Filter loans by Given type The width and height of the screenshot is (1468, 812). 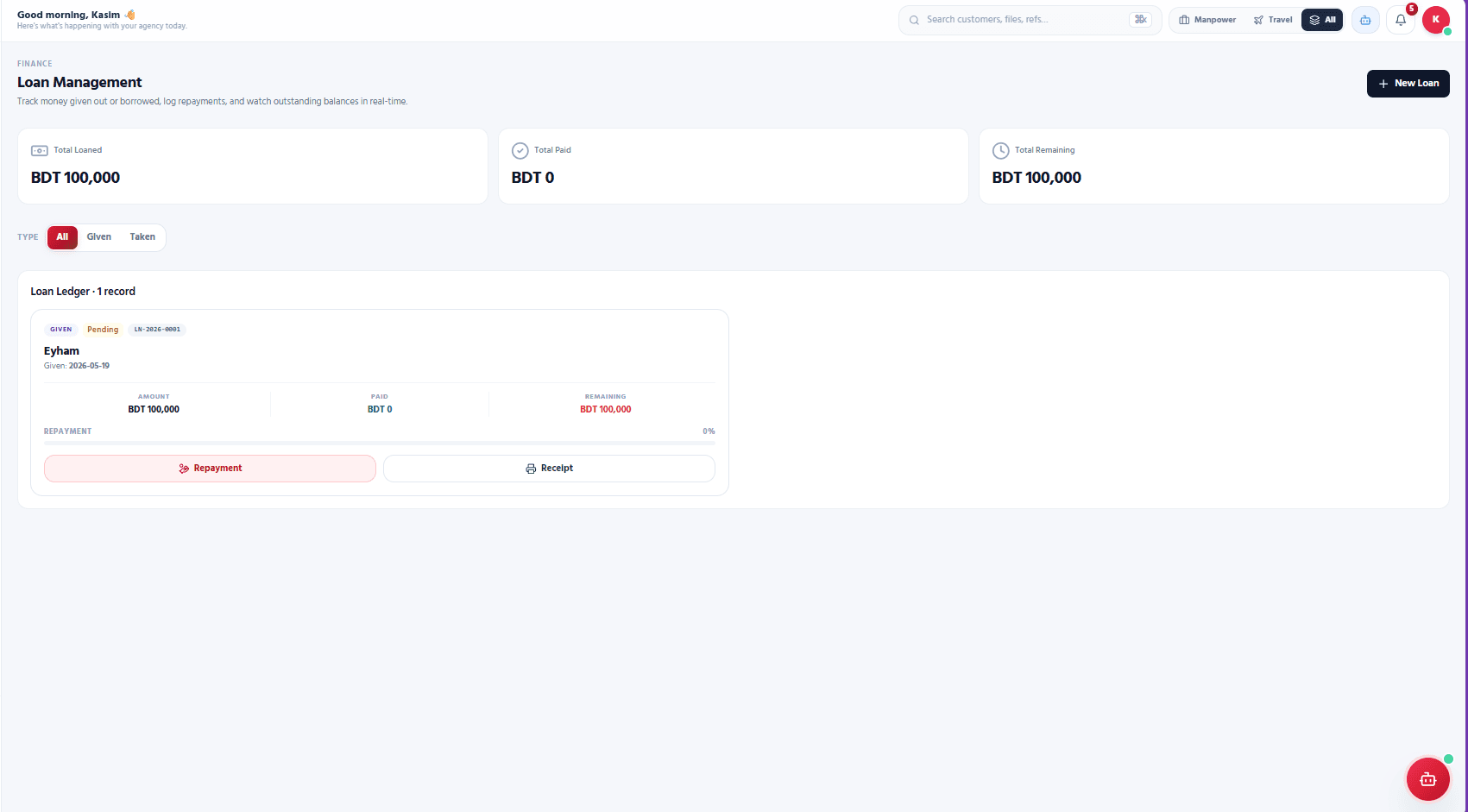click(x=99, y=237)
